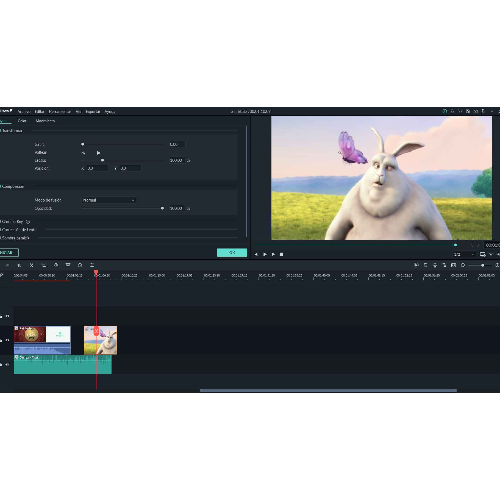The image size is (500, 500).
Task: Open the first menu in the menu bar
Action: point(24,112)
